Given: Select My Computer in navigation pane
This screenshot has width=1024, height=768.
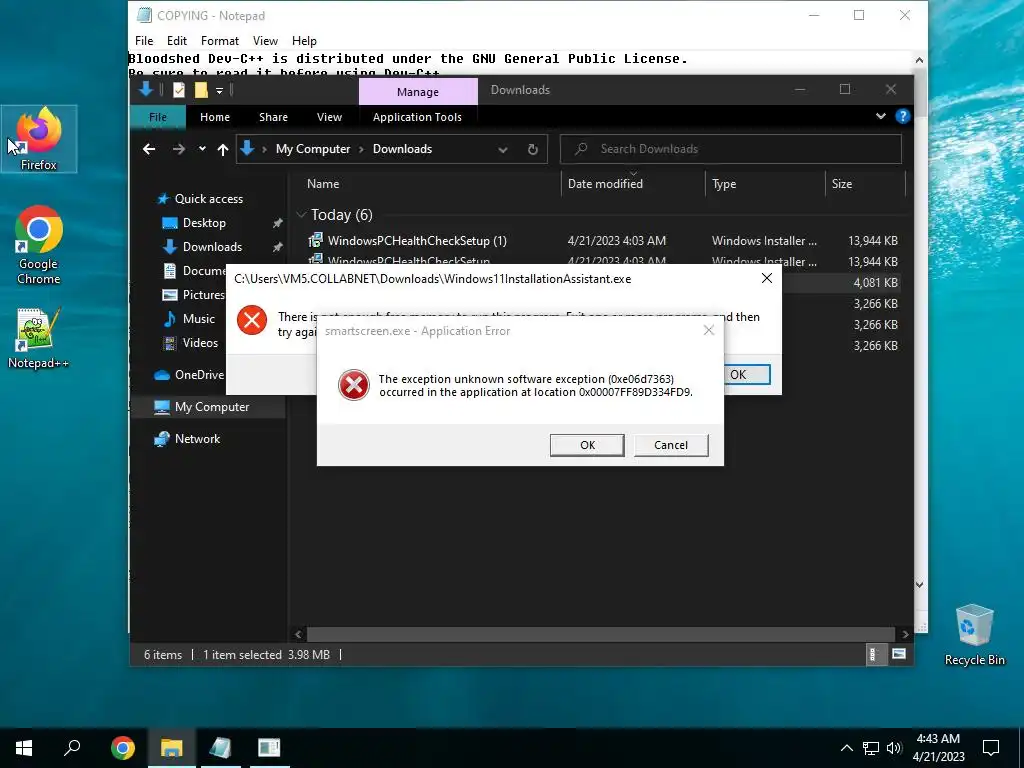Looking at the screenshot, I should click(x=212, y=407).
